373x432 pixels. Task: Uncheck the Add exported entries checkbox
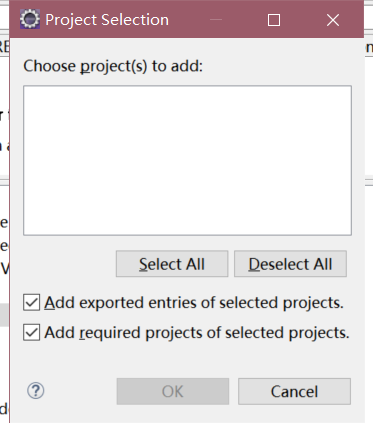32,303
